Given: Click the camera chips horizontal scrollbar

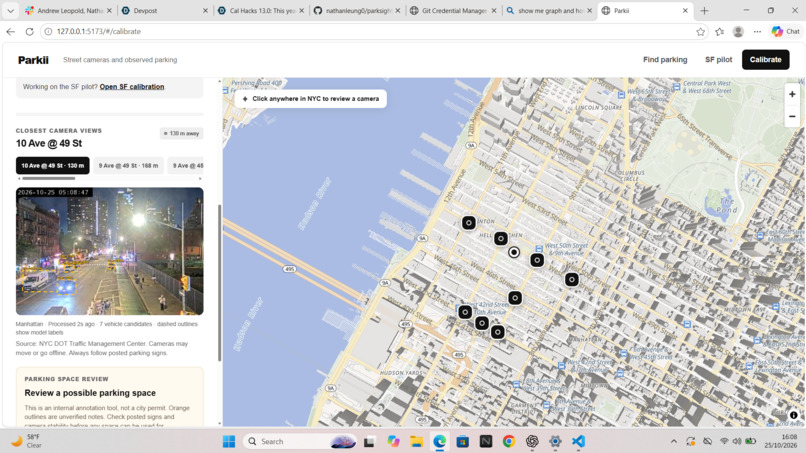Looking at the screenshot, I should [49, 178].
